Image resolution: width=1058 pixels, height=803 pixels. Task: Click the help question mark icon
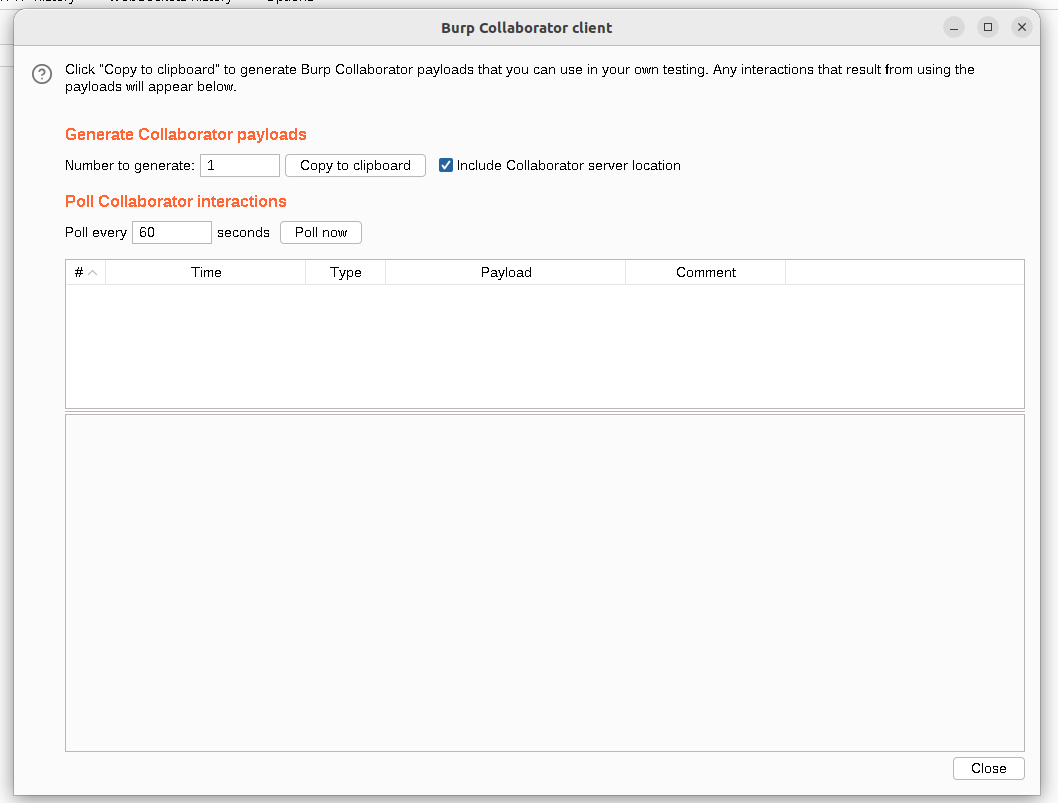click(42, 74)
